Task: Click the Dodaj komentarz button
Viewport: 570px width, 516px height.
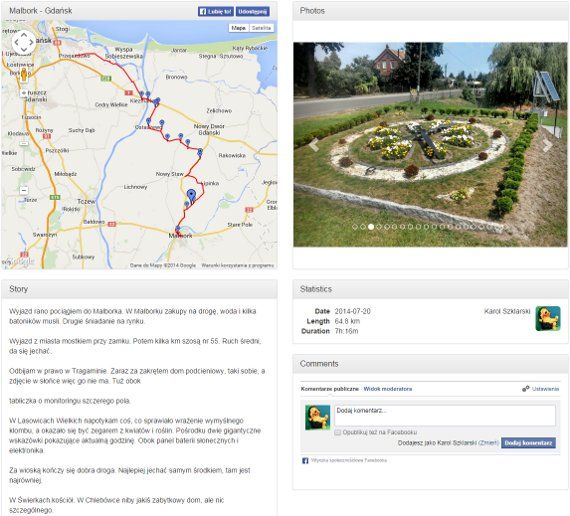Action: click(x=528, y=443)
